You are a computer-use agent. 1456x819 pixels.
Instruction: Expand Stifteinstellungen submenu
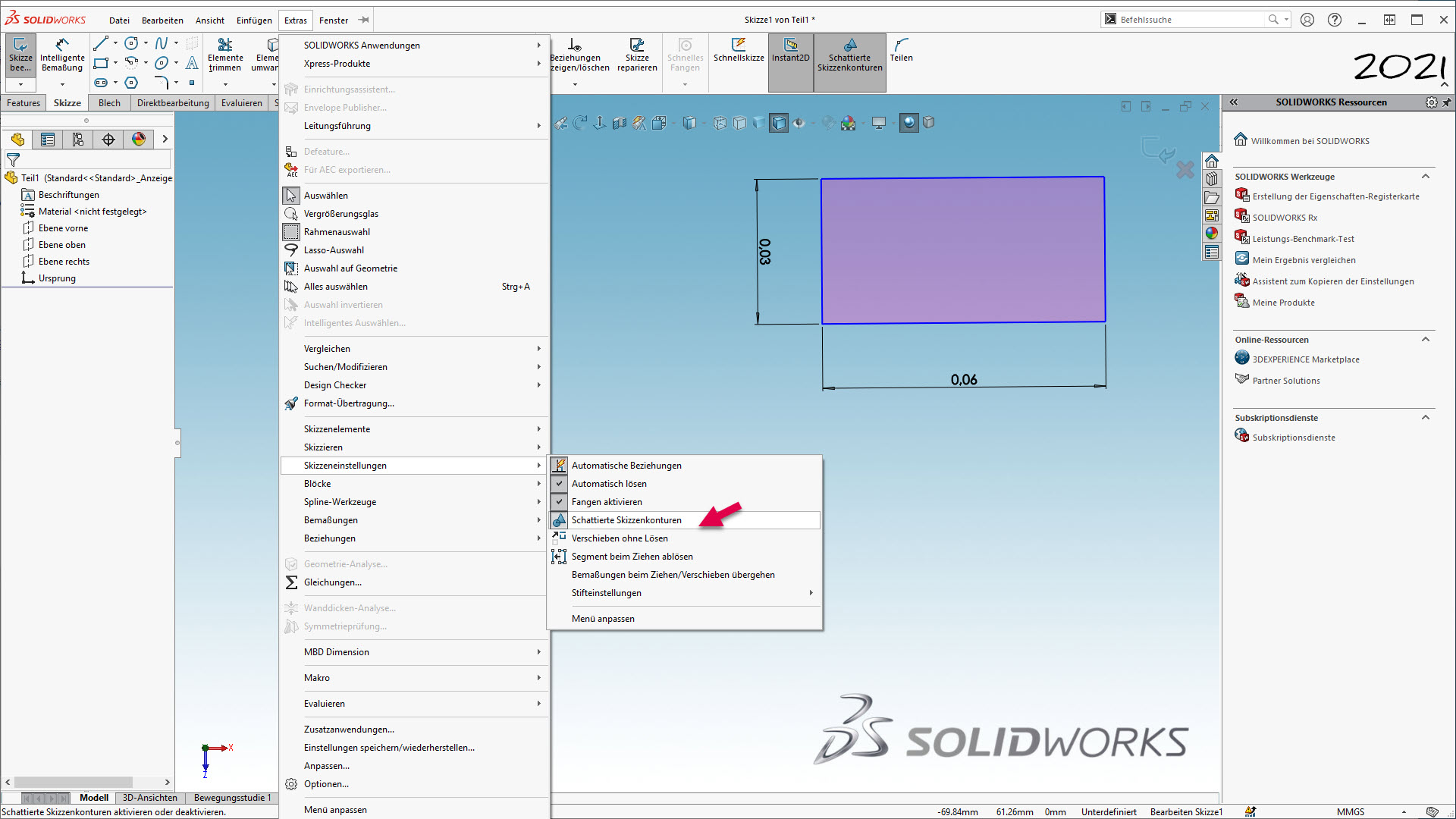pos(686,593)
